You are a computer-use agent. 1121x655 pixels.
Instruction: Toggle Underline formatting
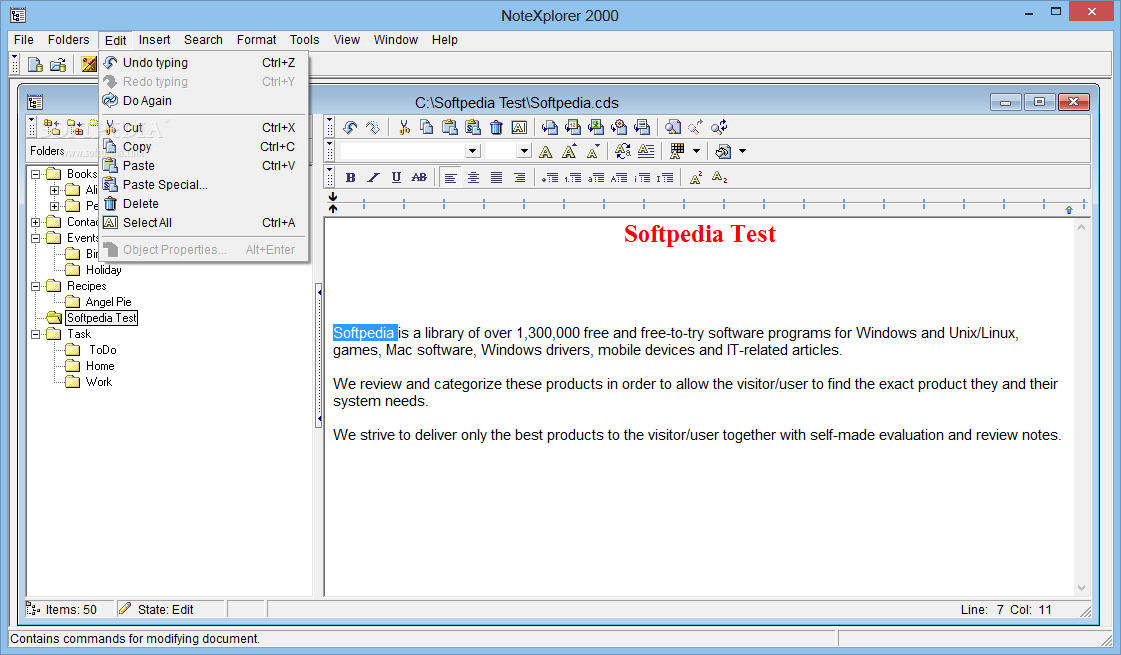(396, 177)
